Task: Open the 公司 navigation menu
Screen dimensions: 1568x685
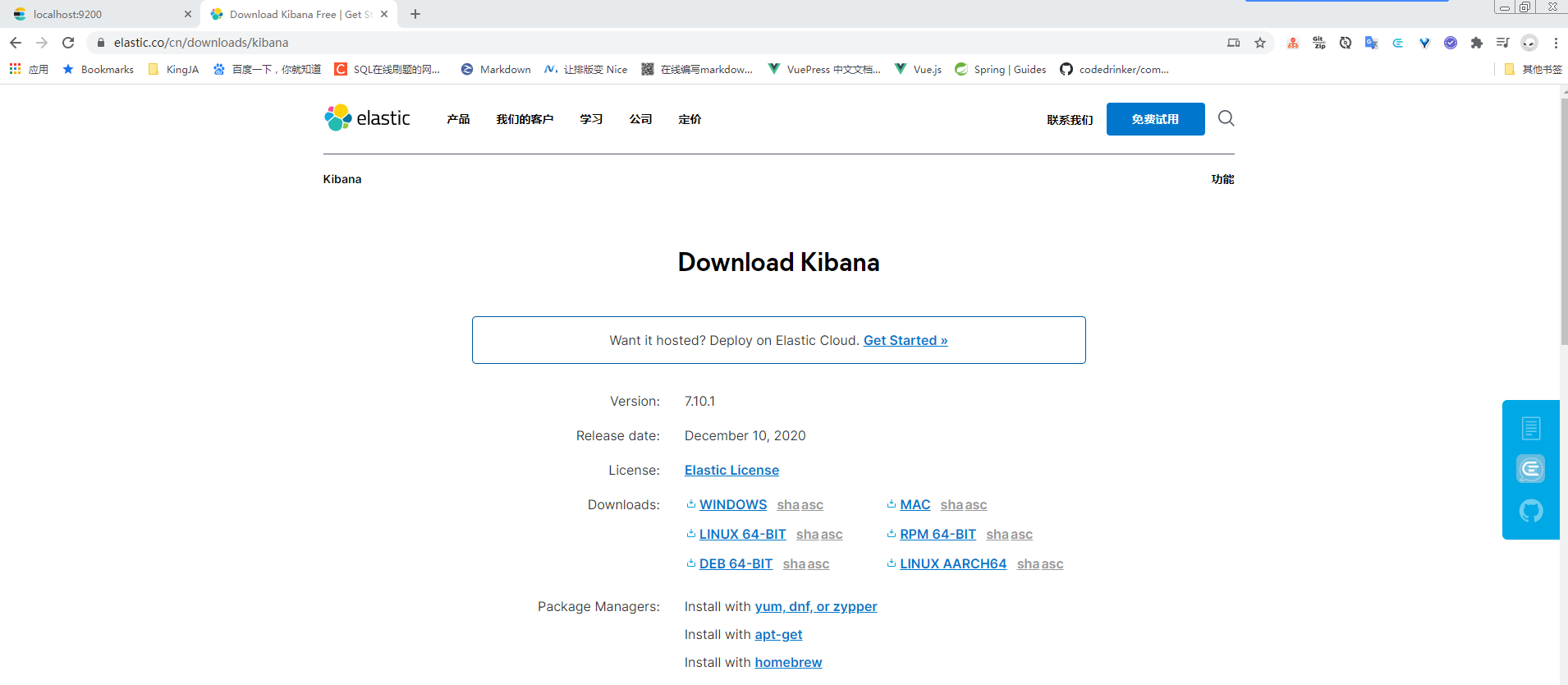Action: (x=640, y=119)
